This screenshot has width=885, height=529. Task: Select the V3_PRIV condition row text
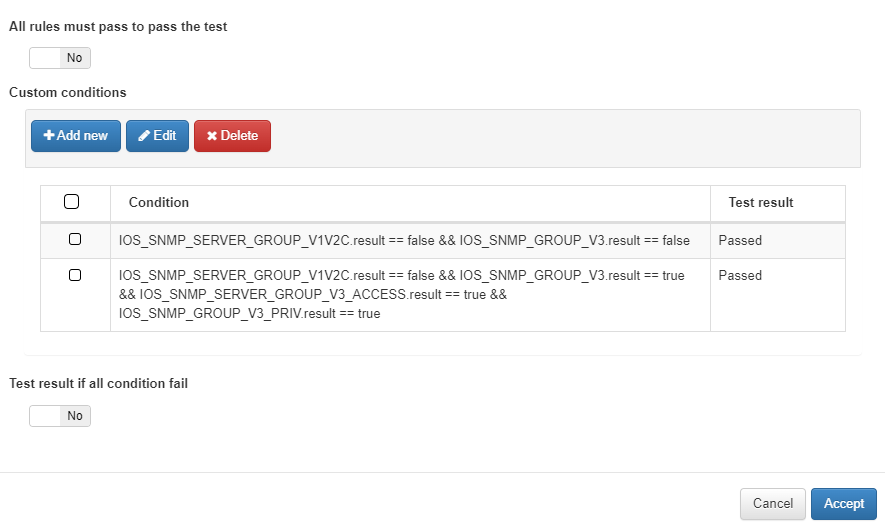[x=401, y=294]
